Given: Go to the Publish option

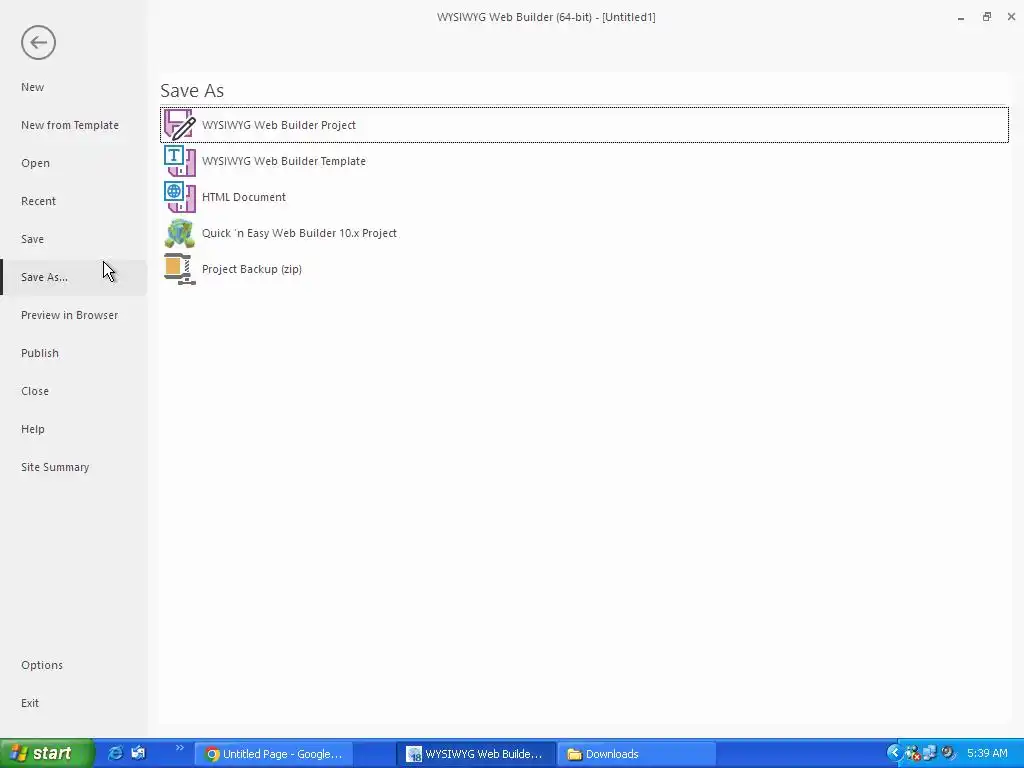Looking at the screenshot, I should click(x=40, y=353).
